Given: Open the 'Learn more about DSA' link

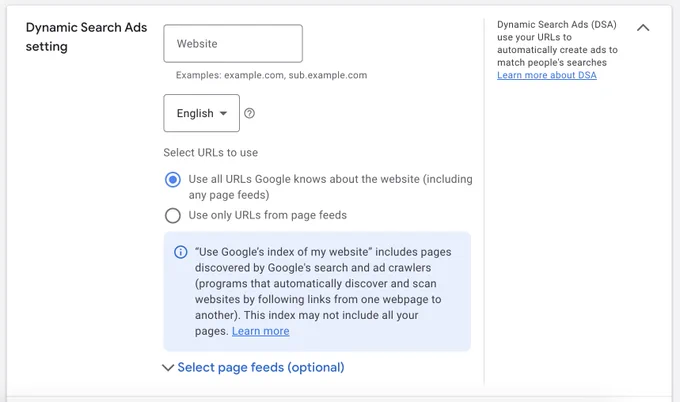Looking at the screenshot, I should (x=547, y=75).
